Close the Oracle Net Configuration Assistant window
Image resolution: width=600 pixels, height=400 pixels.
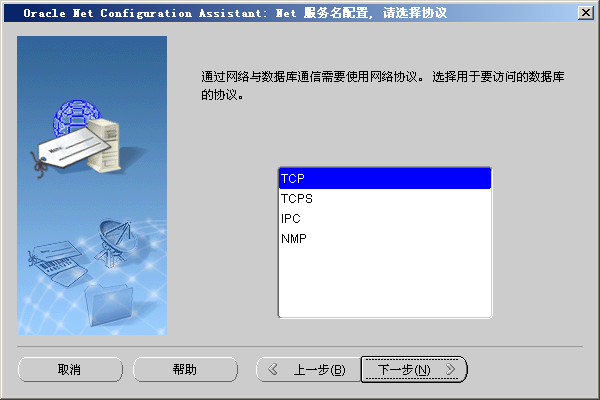pos(585,13)
